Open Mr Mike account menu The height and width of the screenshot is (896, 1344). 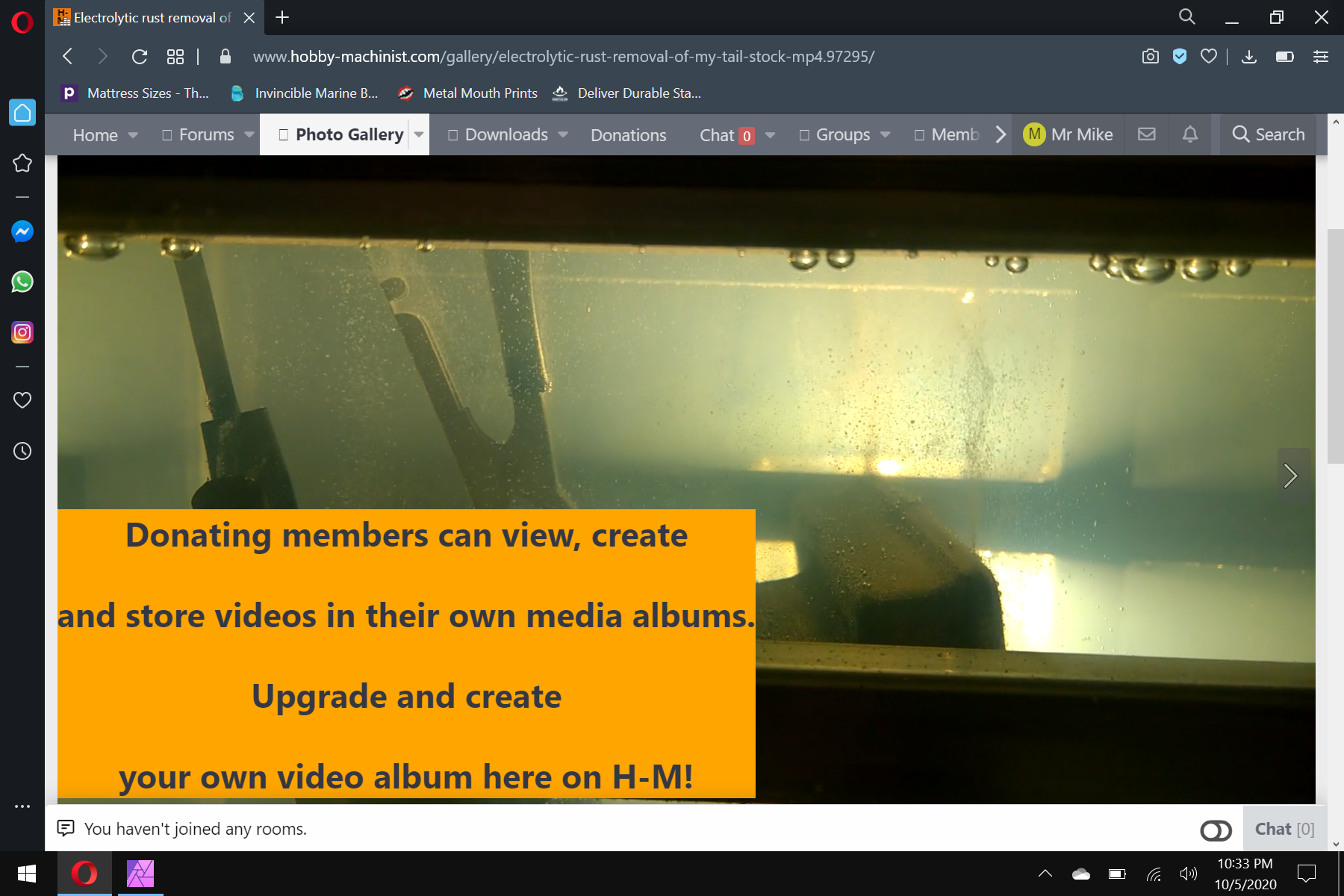tap(1068, 134)
